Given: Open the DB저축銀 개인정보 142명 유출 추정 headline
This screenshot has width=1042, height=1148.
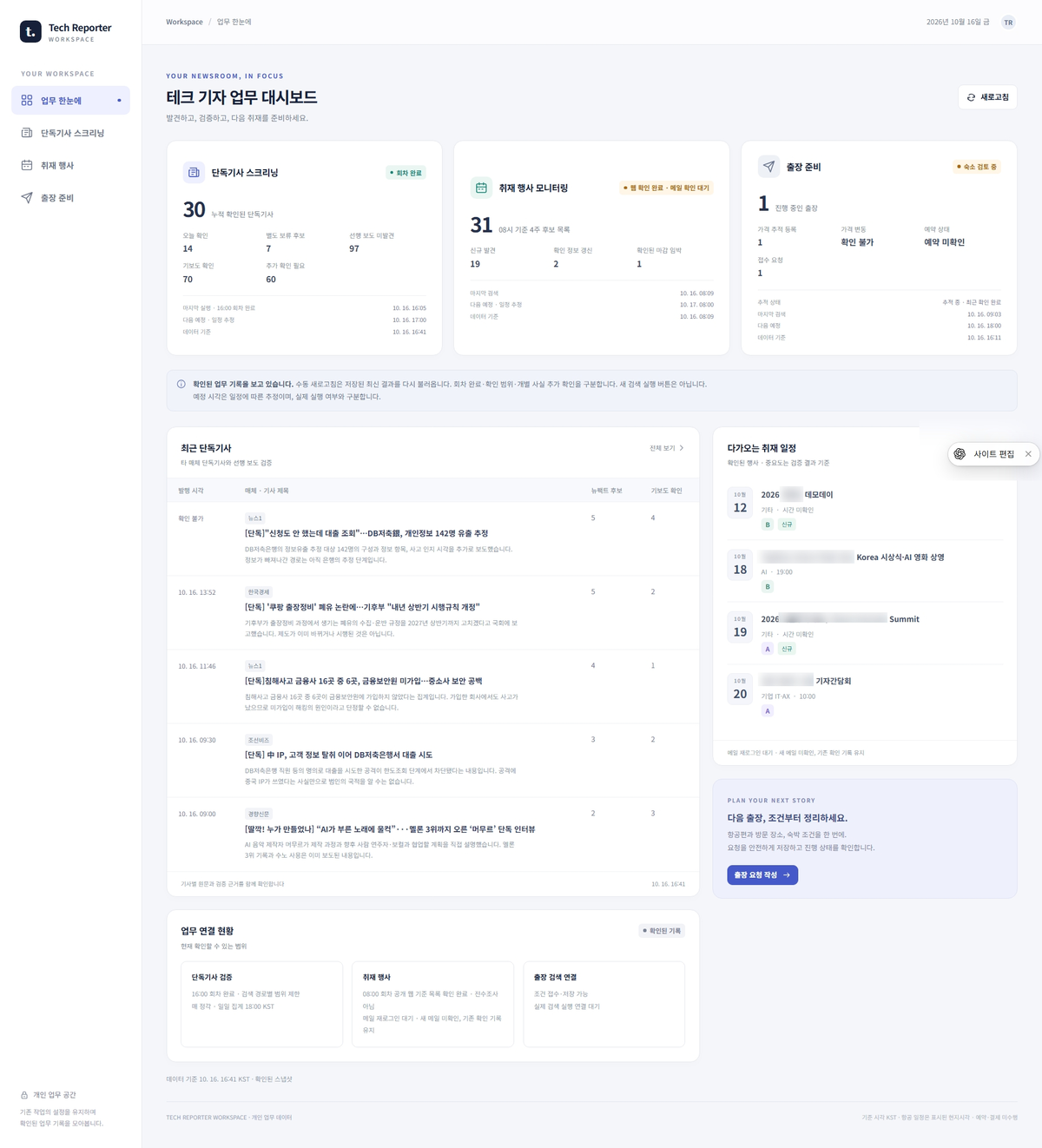Looking at the screenshot, I should pos(366,533).
